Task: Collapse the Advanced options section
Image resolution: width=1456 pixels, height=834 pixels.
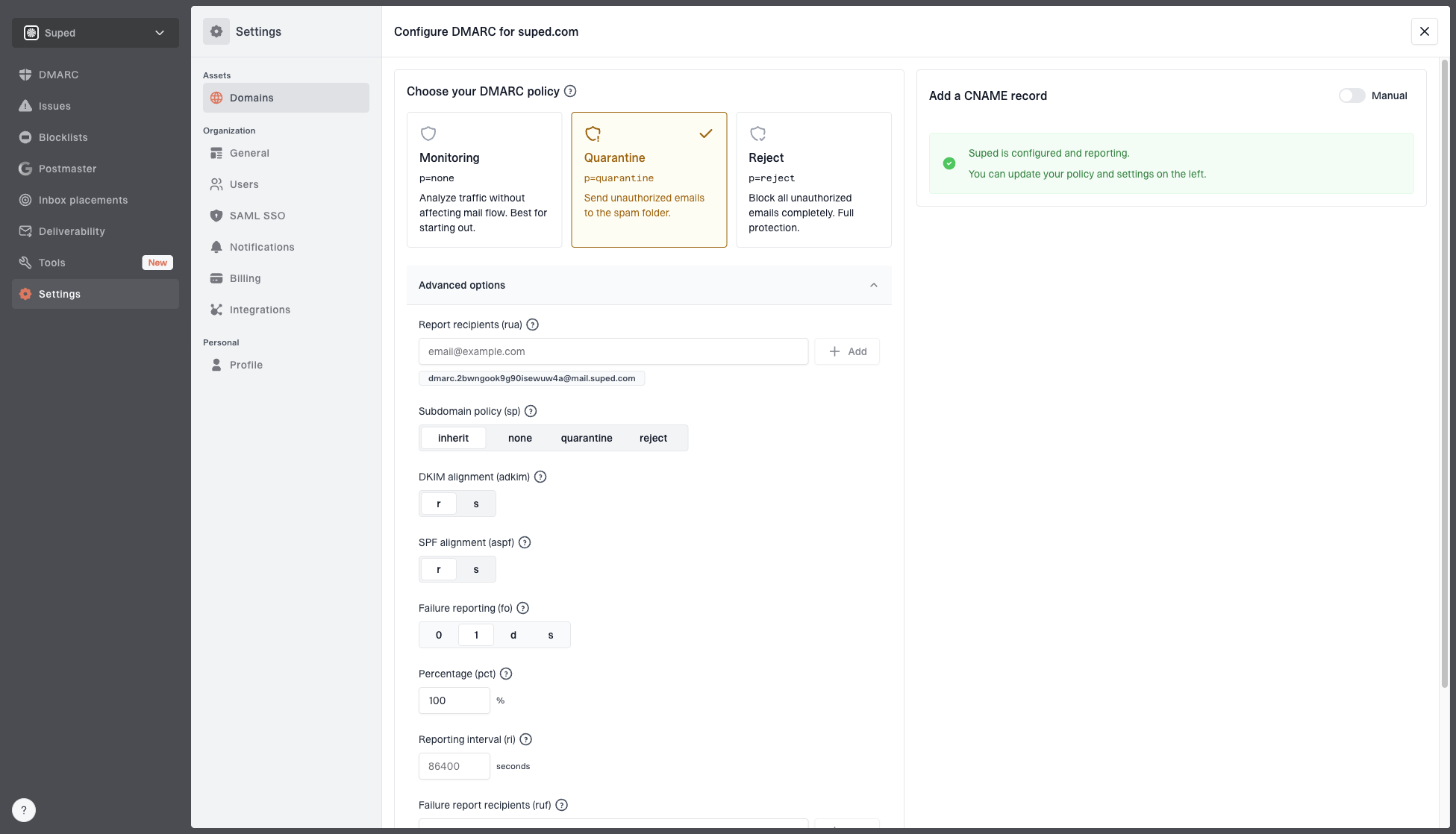Action: click(649, 285)
